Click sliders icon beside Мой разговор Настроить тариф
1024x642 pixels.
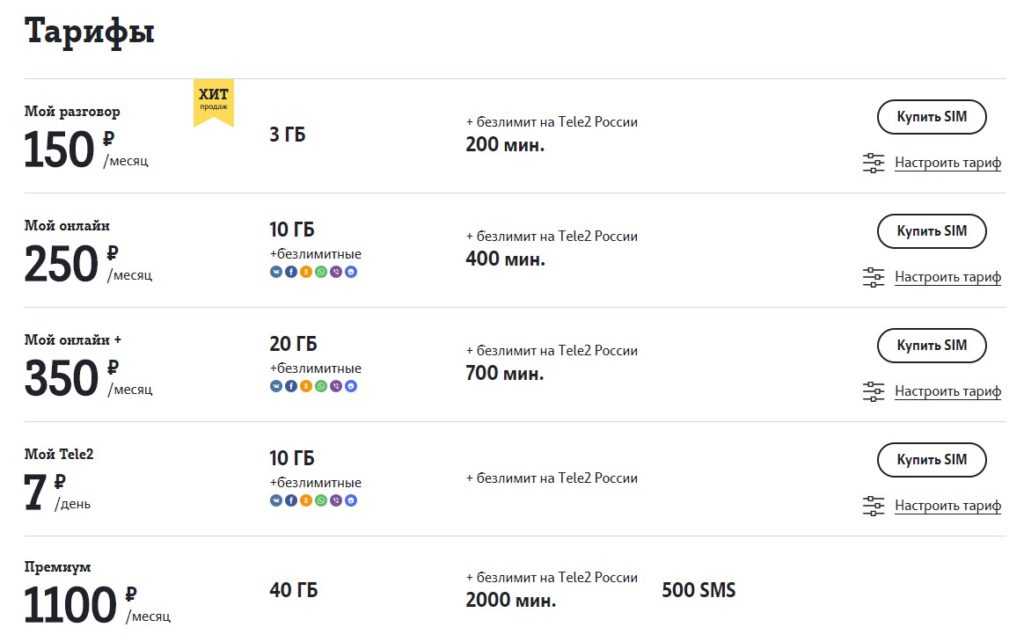(x=873, y=163)
